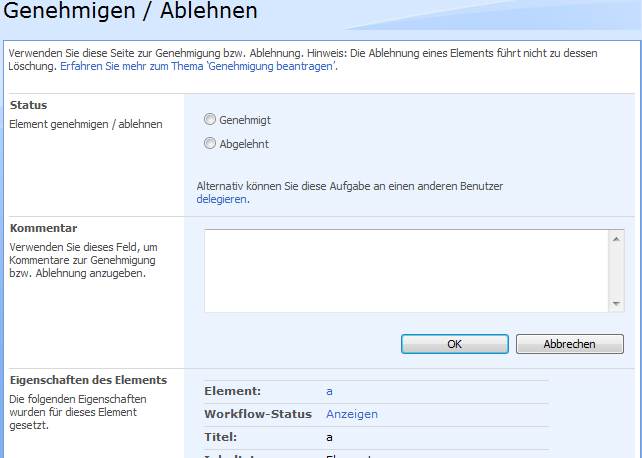This screenshot has width=642, height=458.
Task: Click the 'Genehmigen / Ablehnen' page title
Action: click(131, 12)
